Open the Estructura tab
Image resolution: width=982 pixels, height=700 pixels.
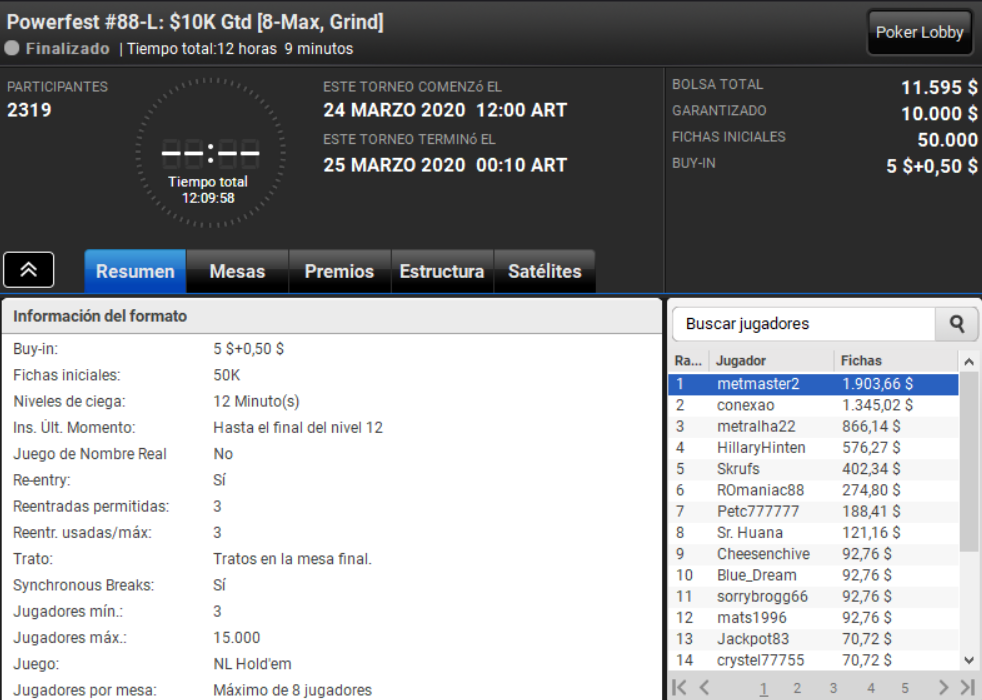point(442,271)
